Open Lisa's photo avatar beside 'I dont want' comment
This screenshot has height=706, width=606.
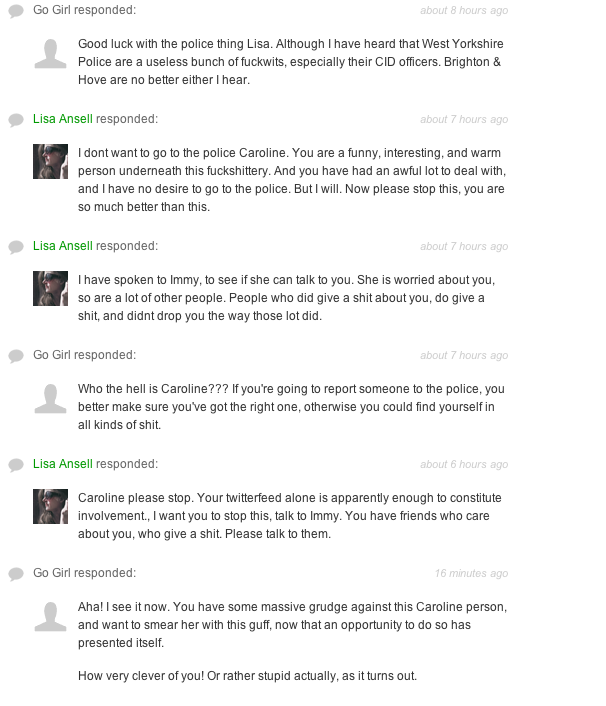(x=50, y=161)
